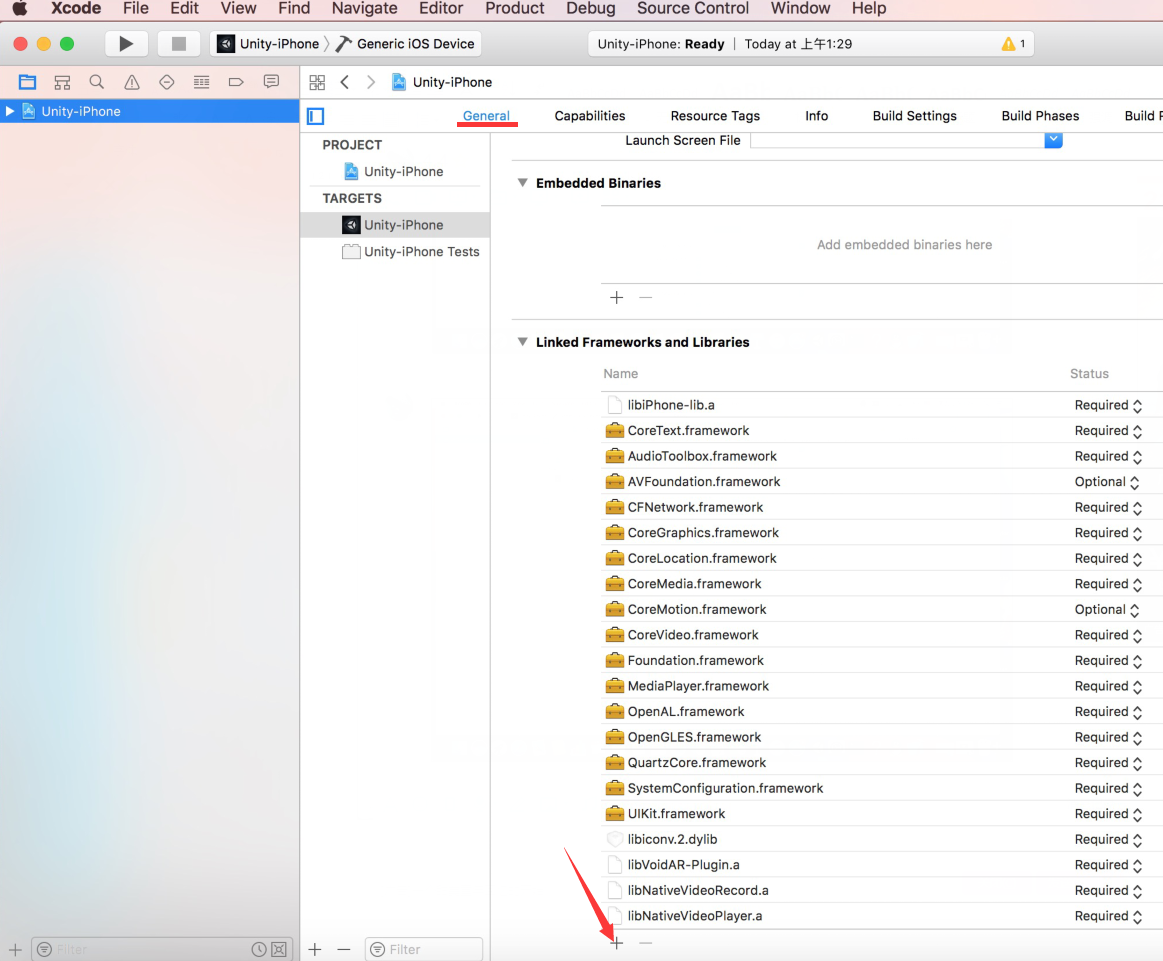Open the Debug menu
Image resolution: width=1163 pixels, height=961 pixels.
590,9
